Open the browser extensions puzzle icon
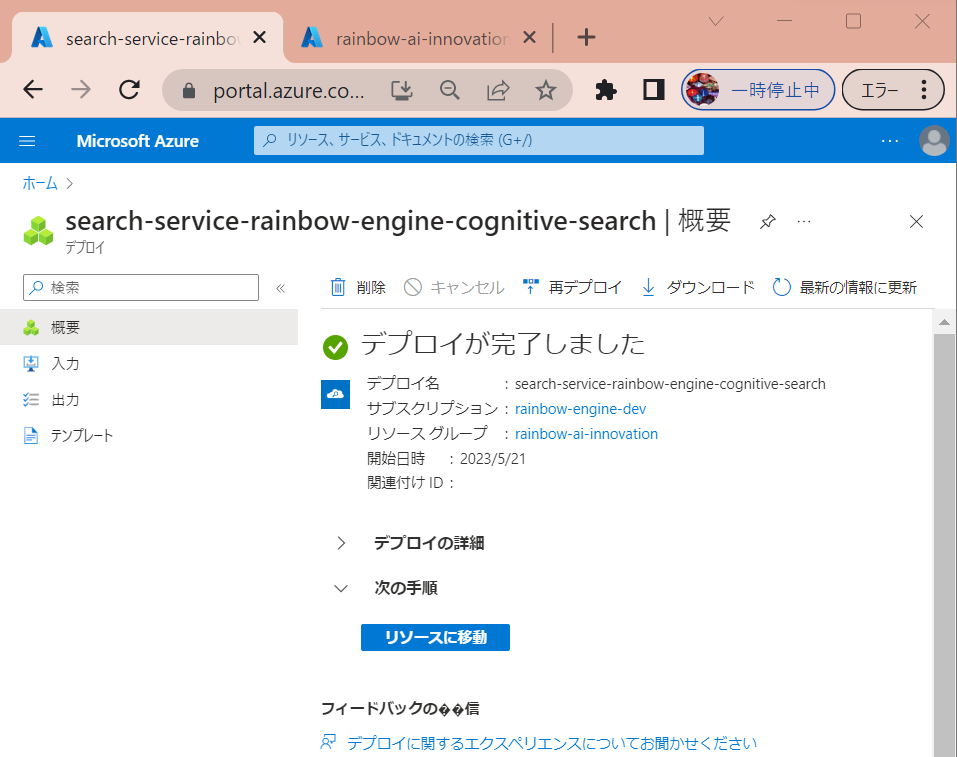This screenshot has width=957, height=757. 605,90
